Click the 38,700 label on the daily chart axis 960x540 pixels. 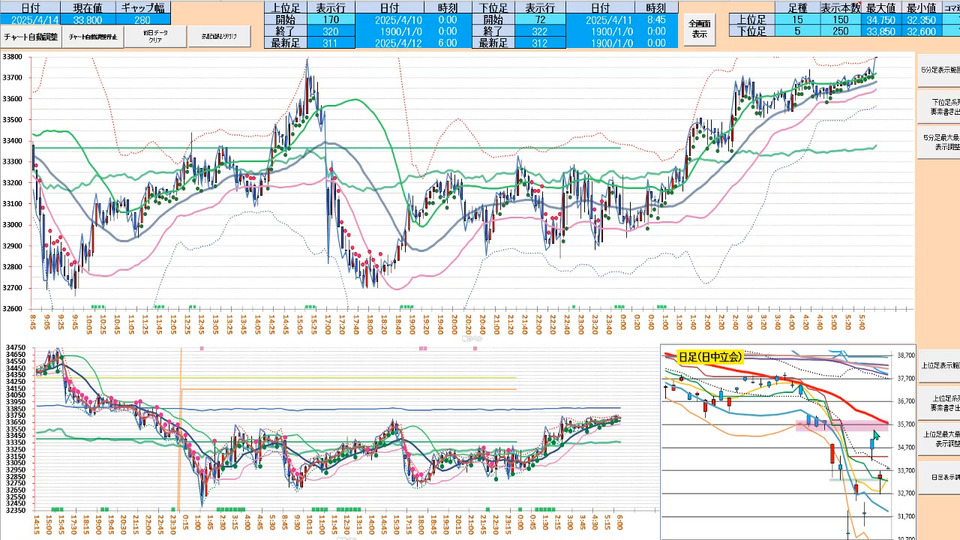pos(906,355)
